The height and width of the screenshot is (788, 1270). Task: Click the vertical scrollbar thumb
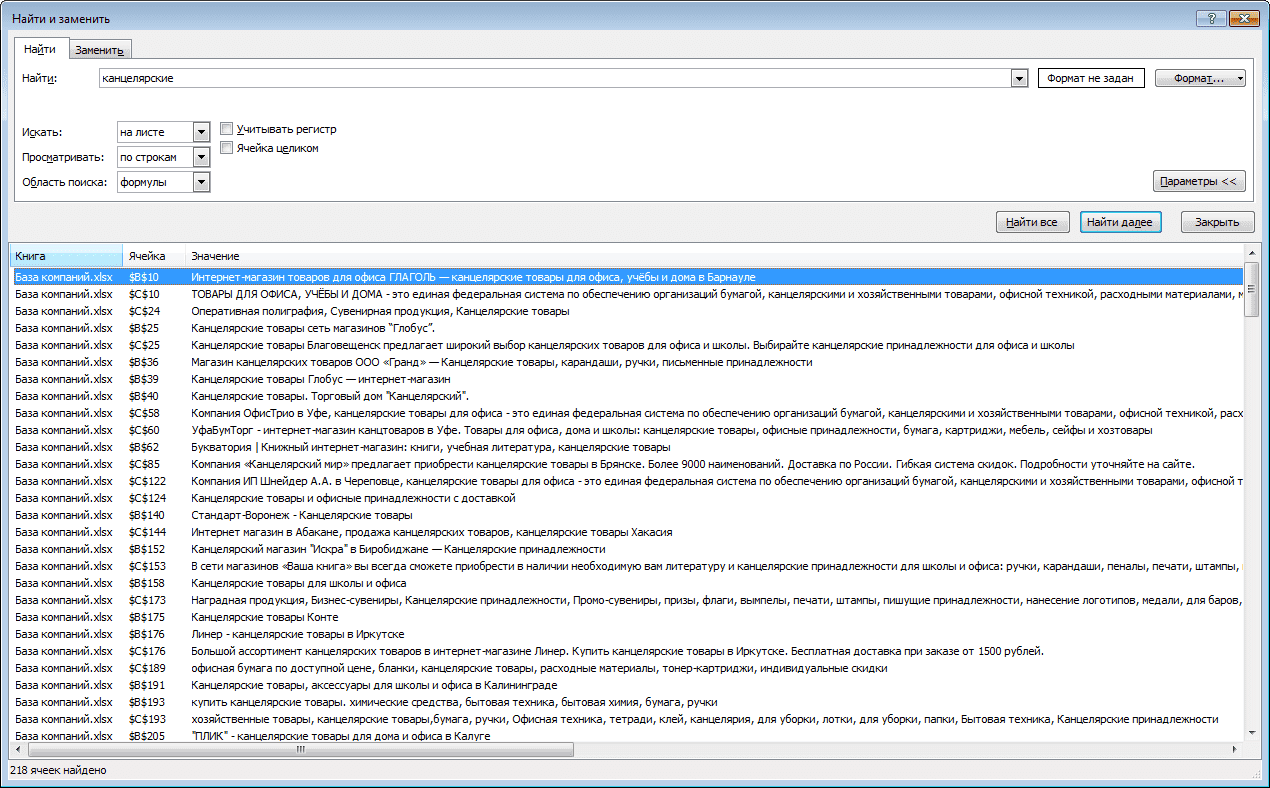pyautogui.click(x=1251, y=291)
